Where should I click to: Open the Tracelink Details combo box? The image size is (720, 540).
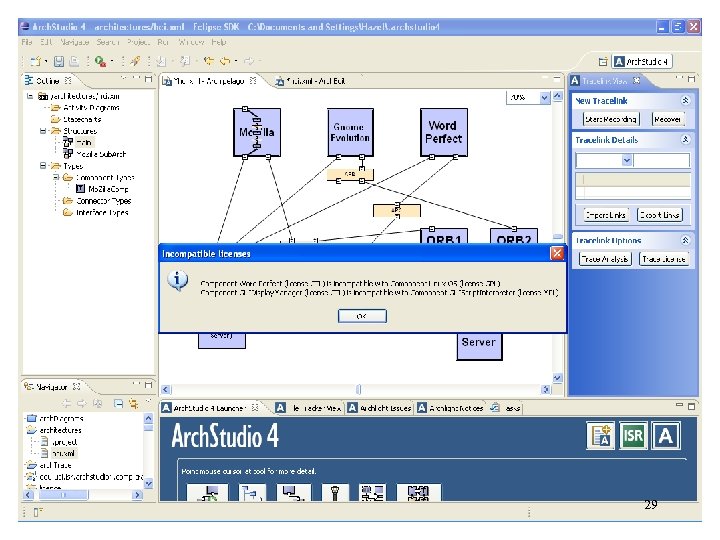(x=627, y=160)
